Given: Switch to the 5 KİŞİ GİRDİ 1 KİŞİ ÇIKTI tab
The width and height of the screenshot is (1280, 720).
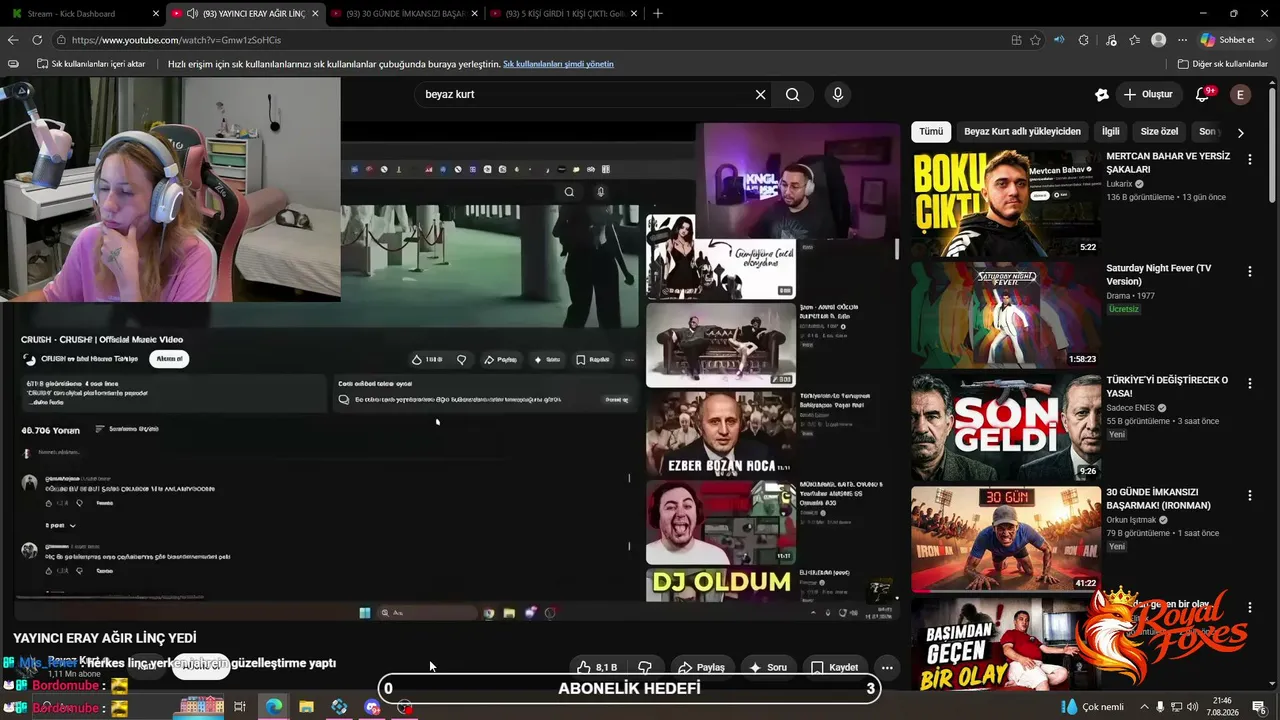Looking at the screenshot, I should 564,13.
